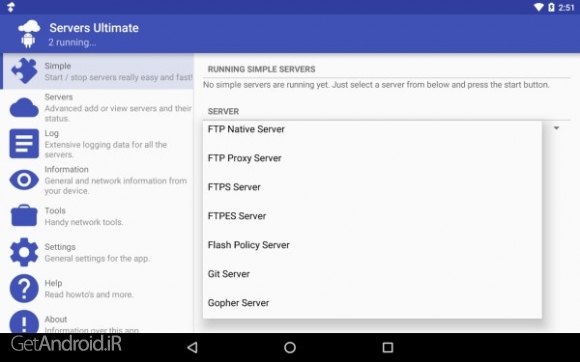Click the 2:51 clock in status bar
Screen dimensions: 580x362
pyautogui.click(x=566, y=7)
